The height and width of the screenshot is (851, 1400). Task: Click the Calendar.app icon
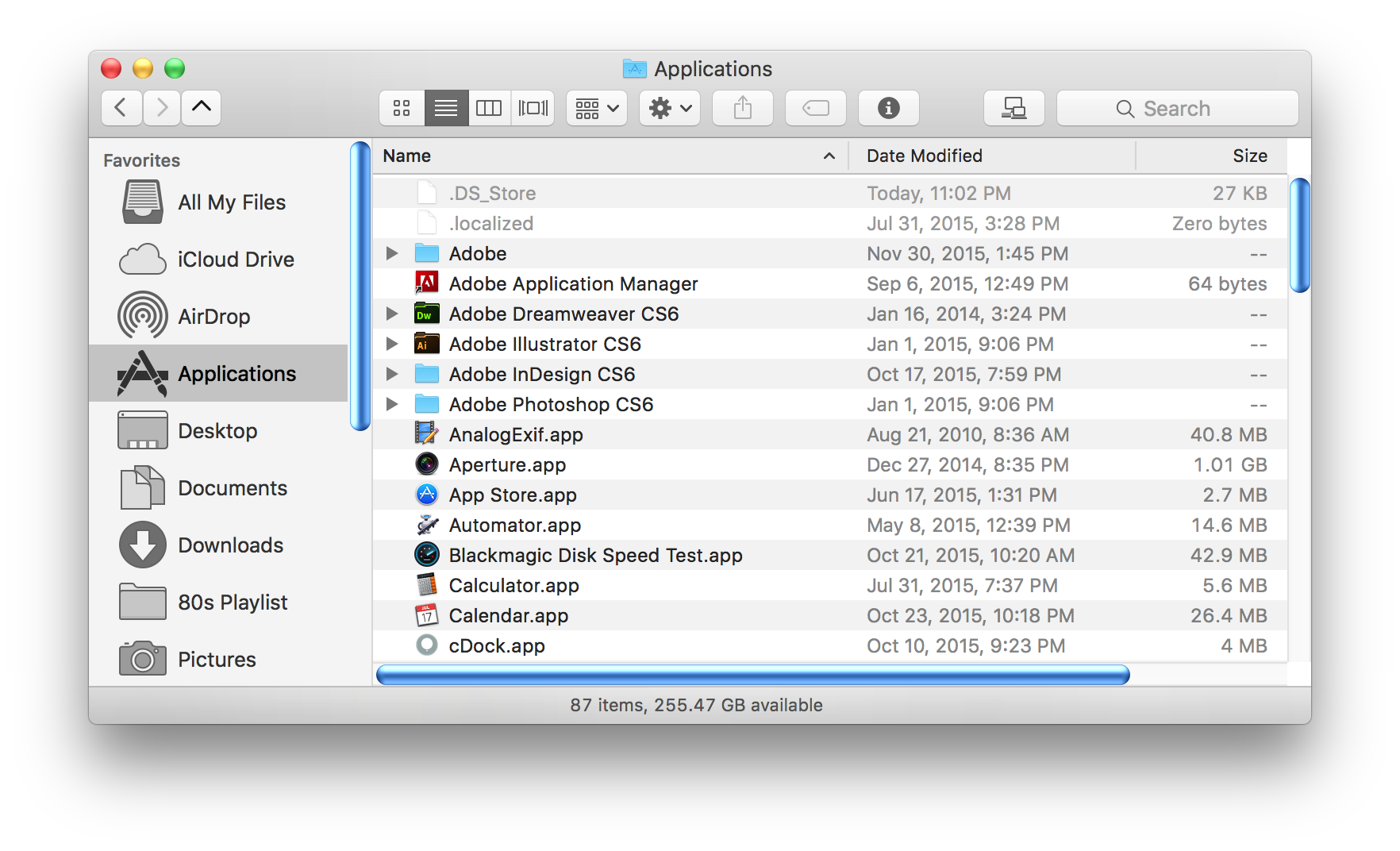427,614
